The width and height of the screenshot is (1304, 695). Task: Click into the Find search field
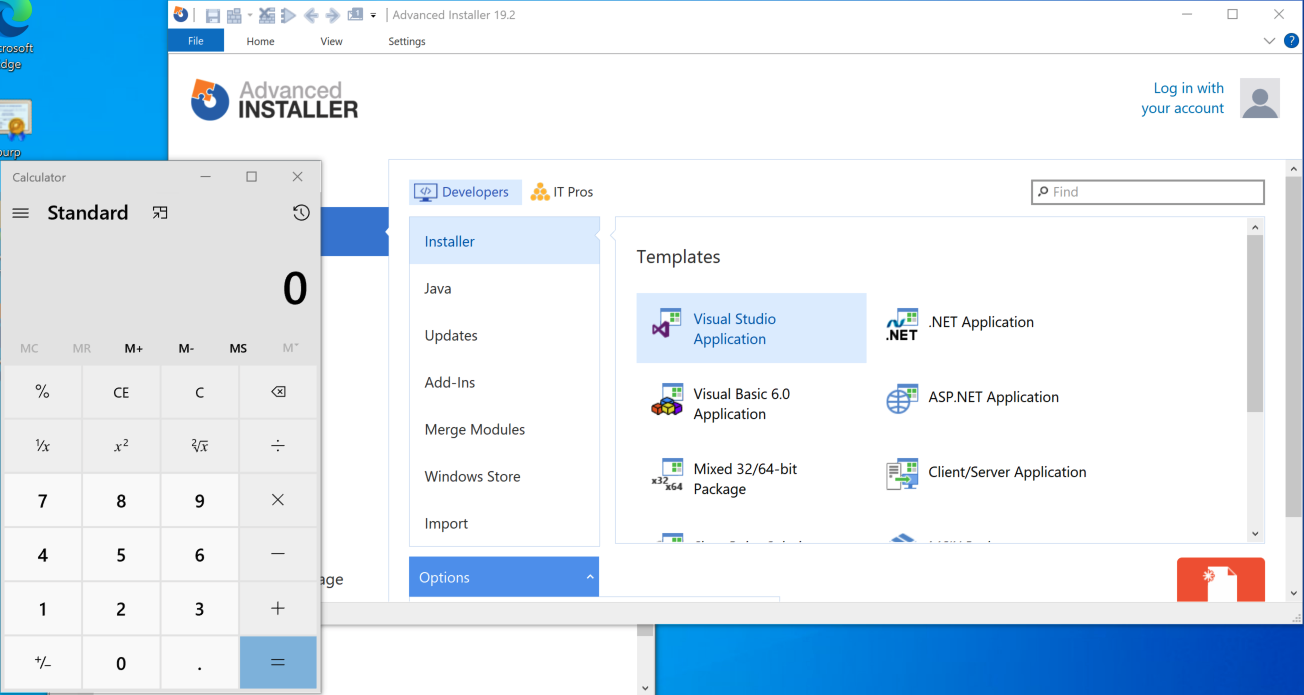click(1148, 192)
